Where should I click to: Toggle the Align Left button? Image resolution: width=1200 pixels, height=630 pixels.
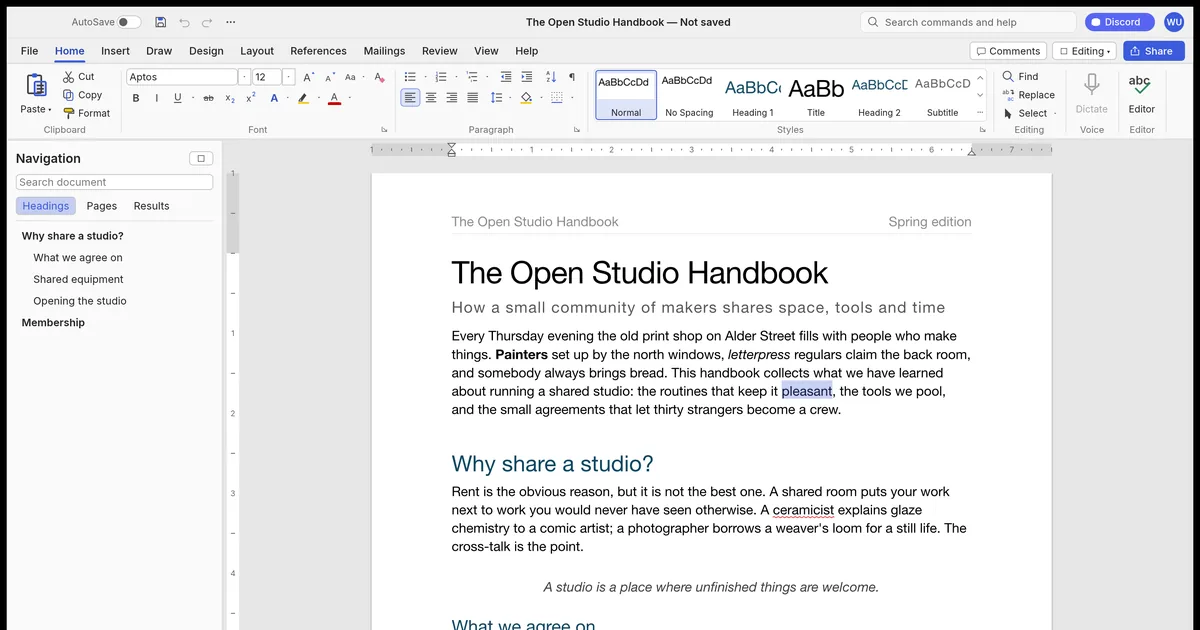click(x=410, y=97)
